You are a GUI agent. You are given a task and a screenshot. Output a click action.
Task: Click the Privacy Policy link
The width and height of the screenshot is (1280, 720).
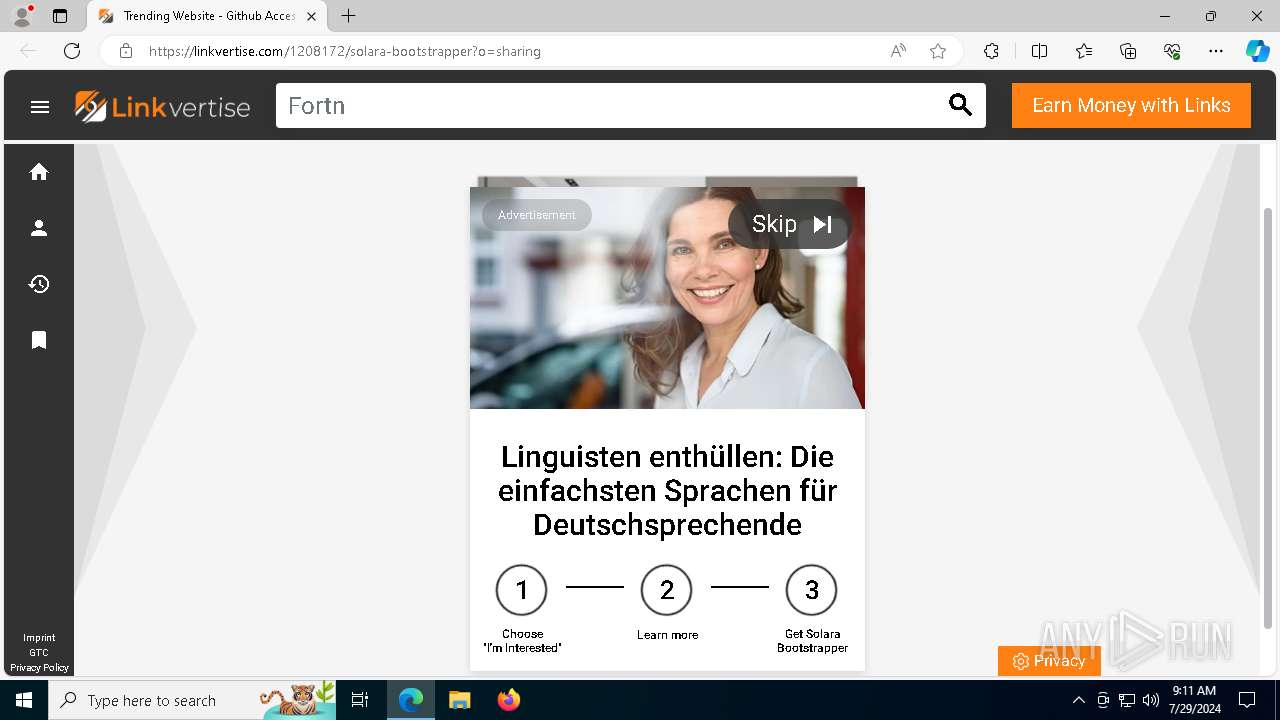coord(39,668)
